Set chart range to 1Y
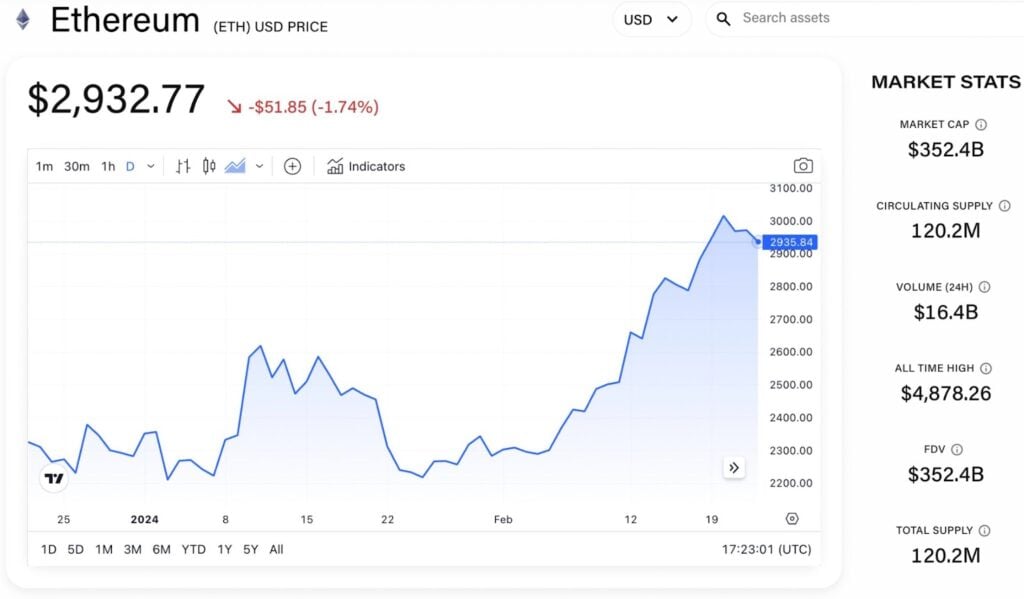The width and height of the screenshot is (1024, 599). click(225, 549)
